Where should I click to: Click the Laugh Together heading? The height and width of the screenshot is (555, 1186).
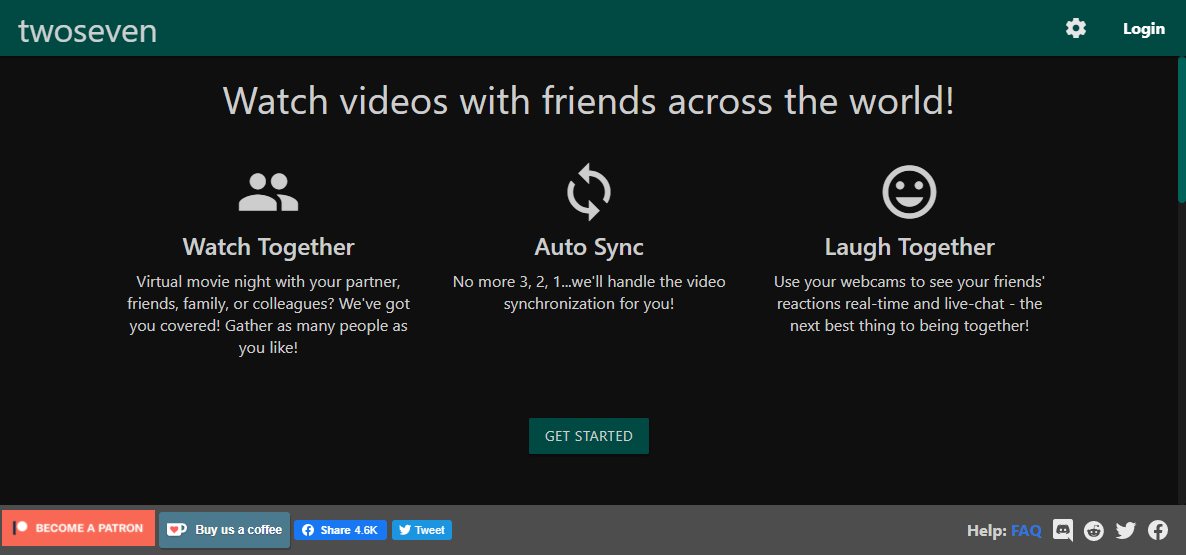pyautogui.click(x=909, y=247)
